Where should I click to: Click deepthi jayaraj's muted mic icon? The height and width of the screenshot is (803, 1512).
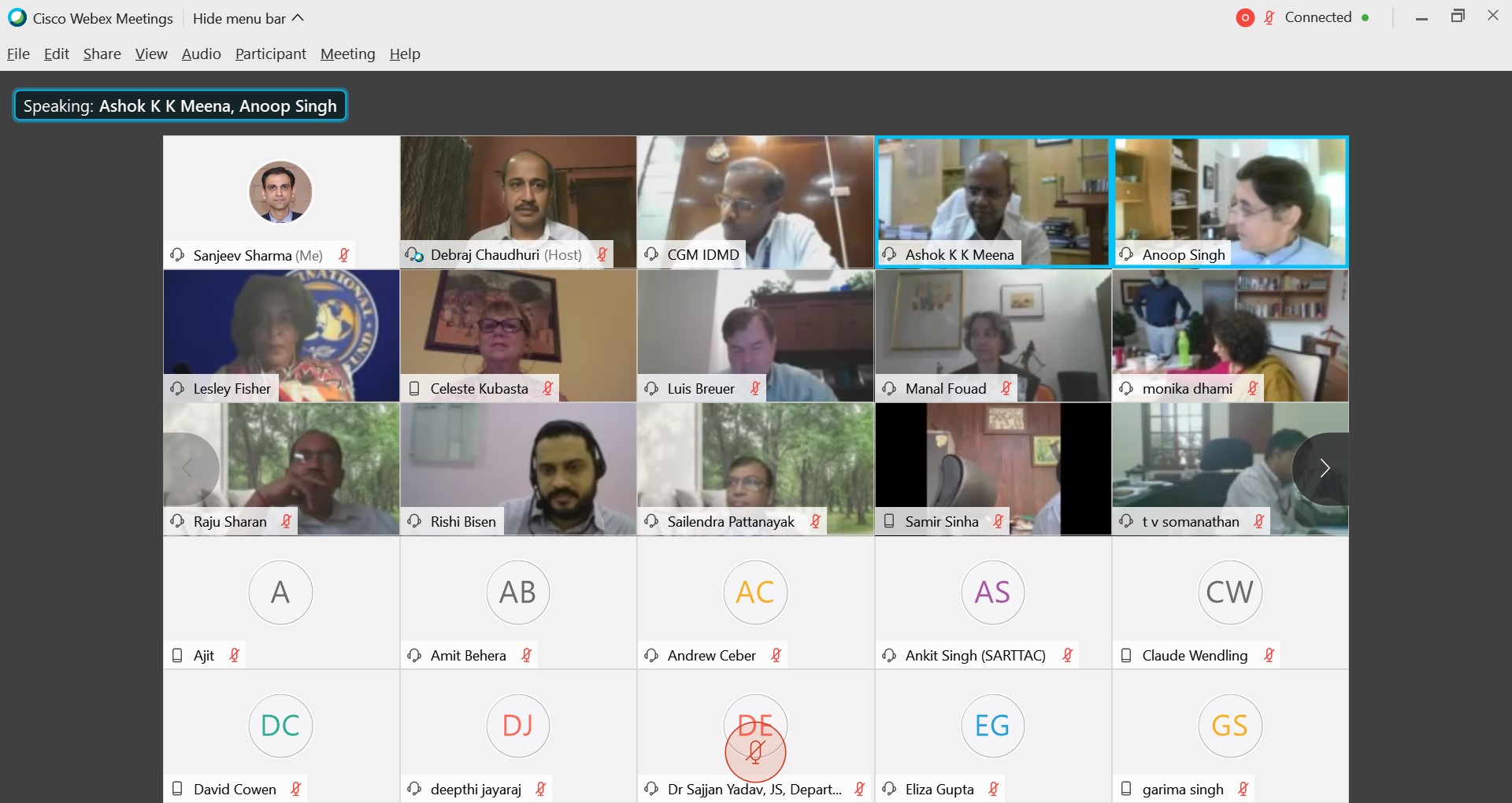click(541, 789)
